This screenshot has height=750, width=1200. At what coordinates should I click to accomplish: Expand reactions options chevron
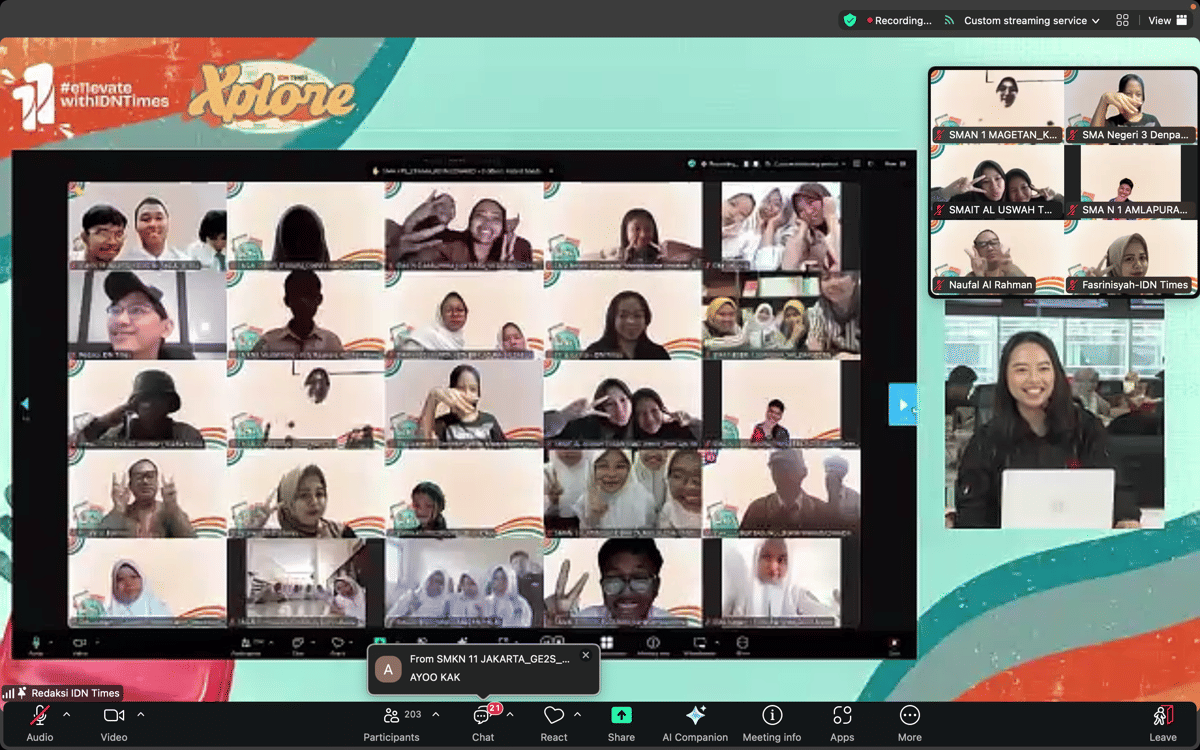[577, 715]
